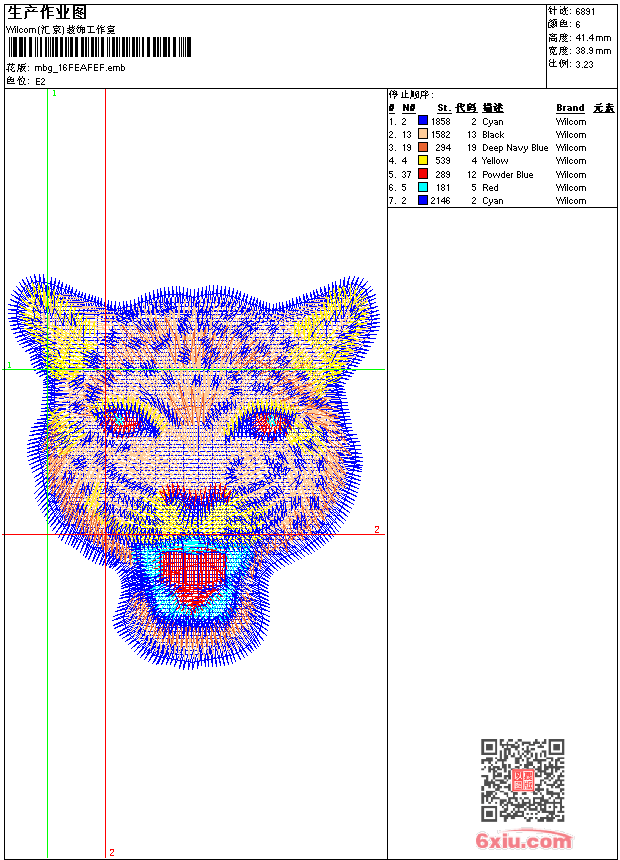
Task: Click the barcode under the Wilcom title
Action: click(x=99, y=48)
